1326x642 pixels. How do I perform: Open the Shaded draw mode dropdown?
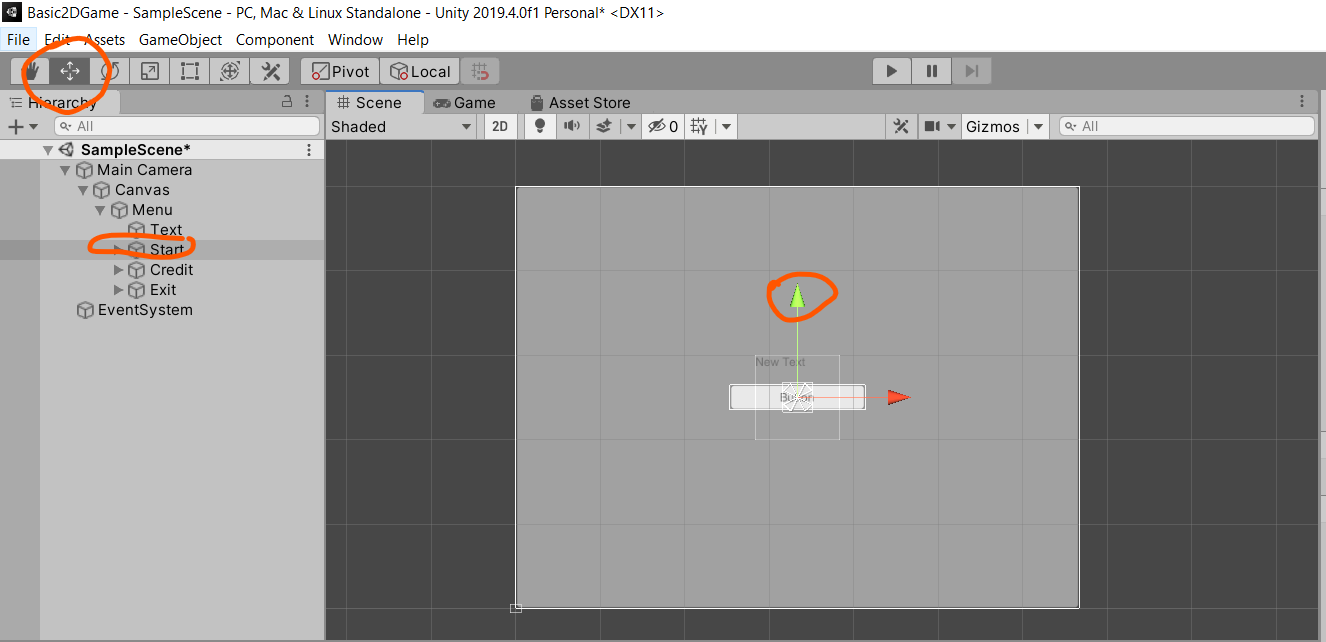pos(400,126)
